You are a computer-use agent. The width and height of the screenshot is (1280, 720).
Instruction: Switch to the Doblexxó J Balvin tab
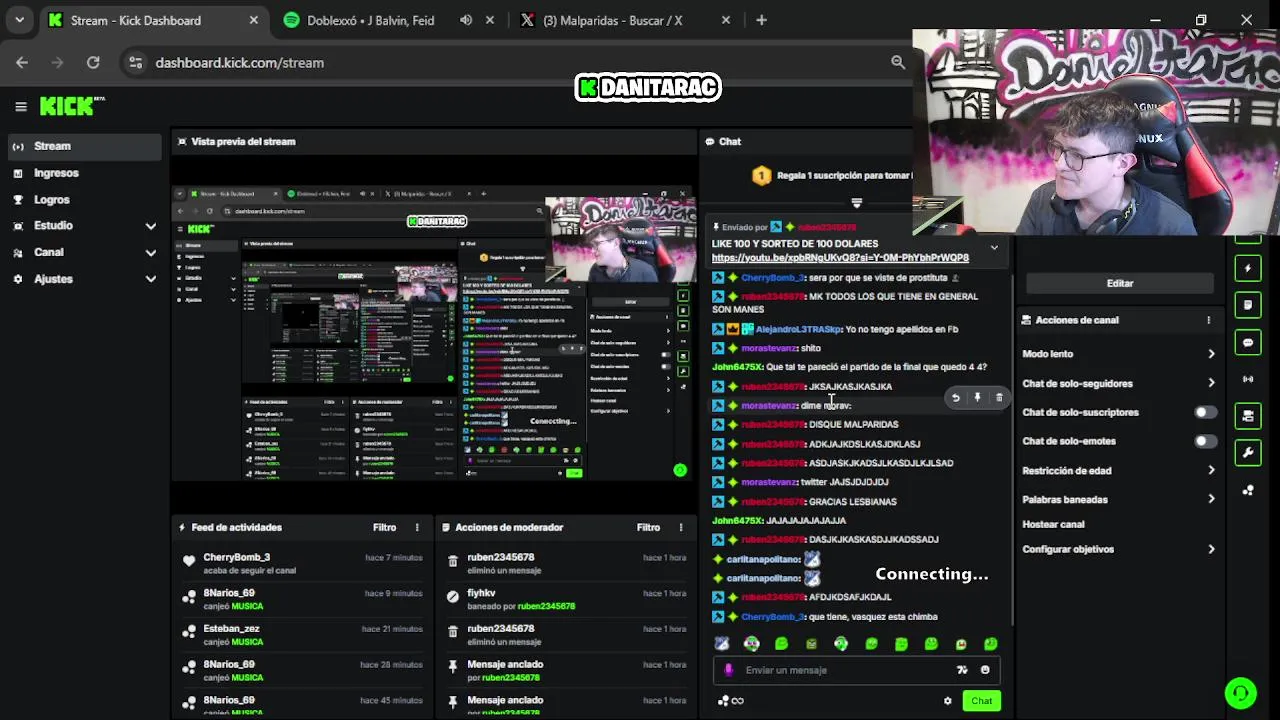[x=389, y=20]
